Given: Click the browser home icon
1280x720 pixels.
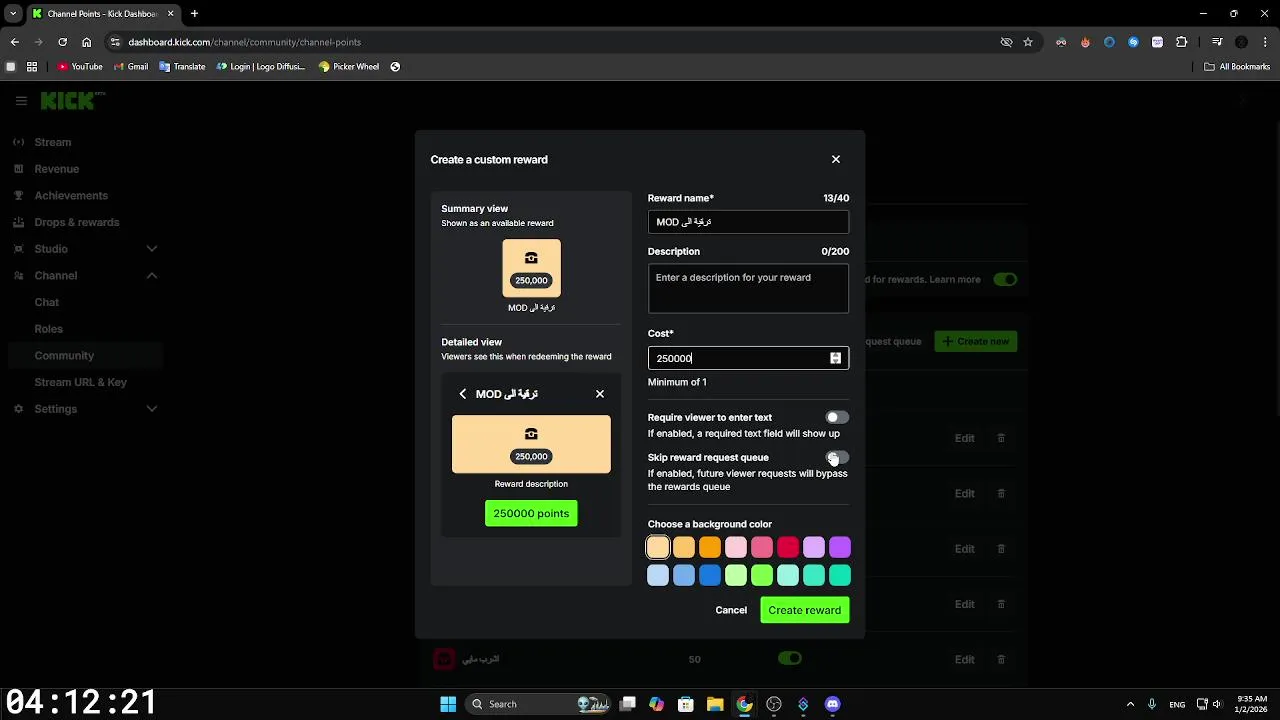Looking at the screenshot, I should click(87, 42).
